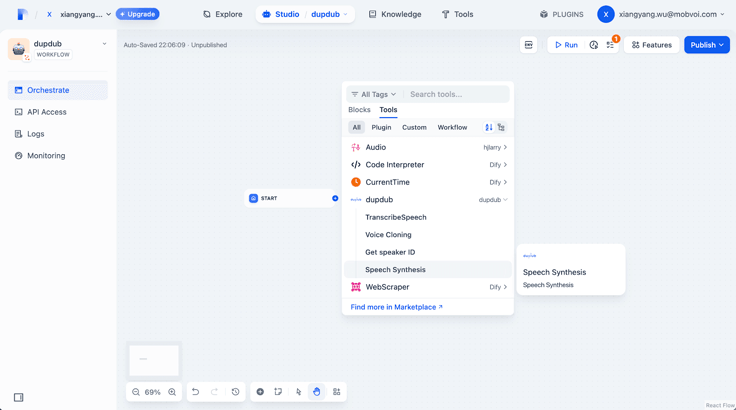
Task: Zoom out the canvas with magnifier minus
Action: 136,392
